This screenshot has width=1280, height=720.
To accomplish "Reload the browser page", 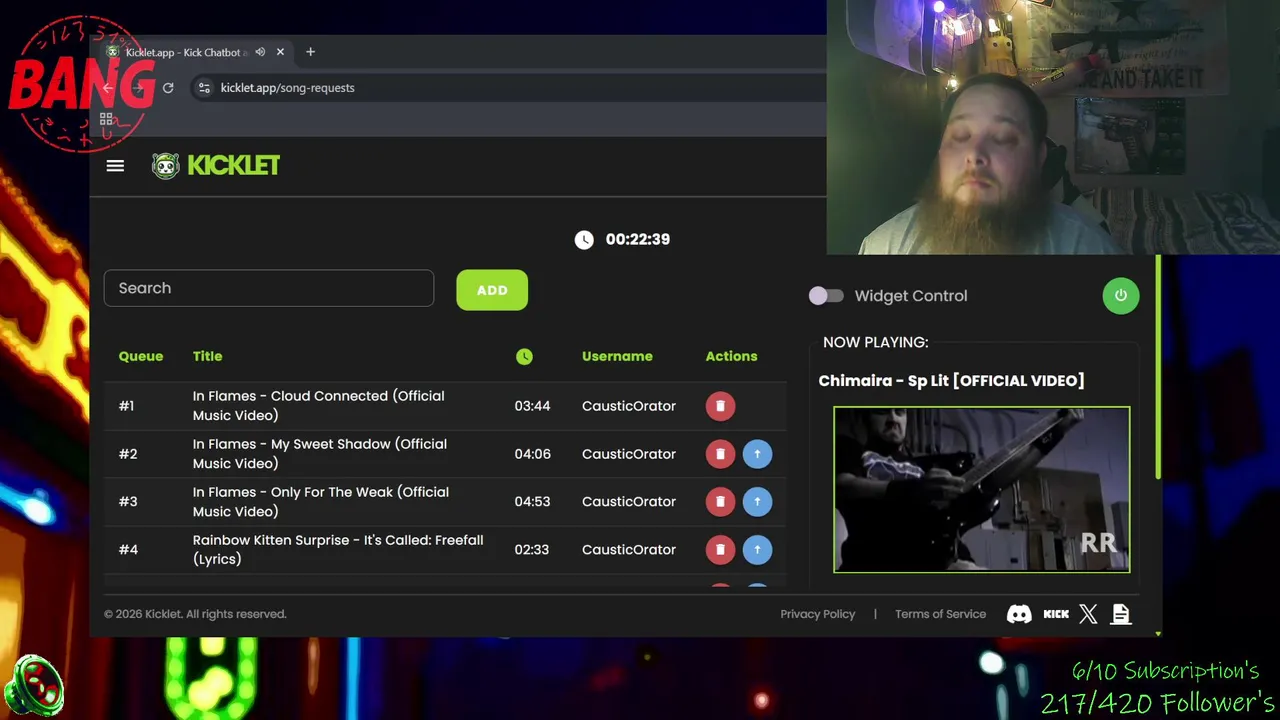I will pos(168,88).
